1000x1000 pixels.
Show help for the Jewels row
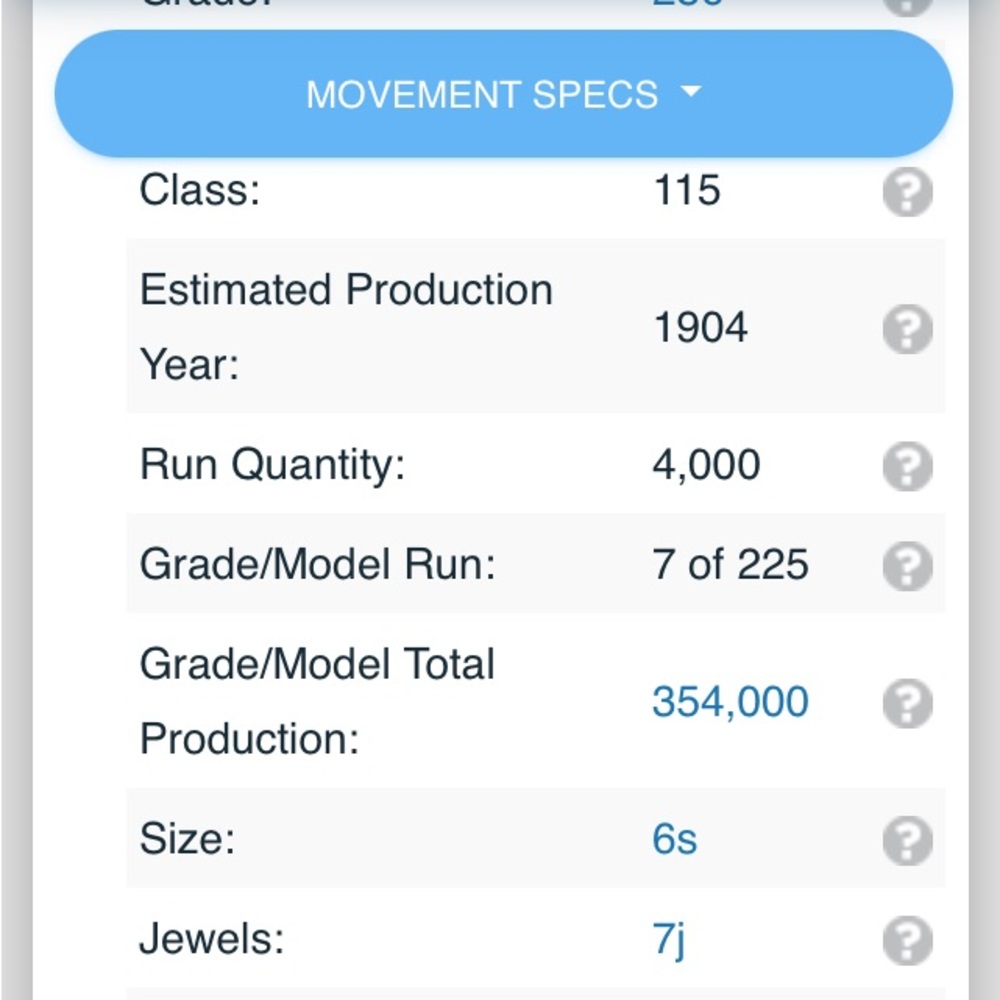click(x=907, y=941)
